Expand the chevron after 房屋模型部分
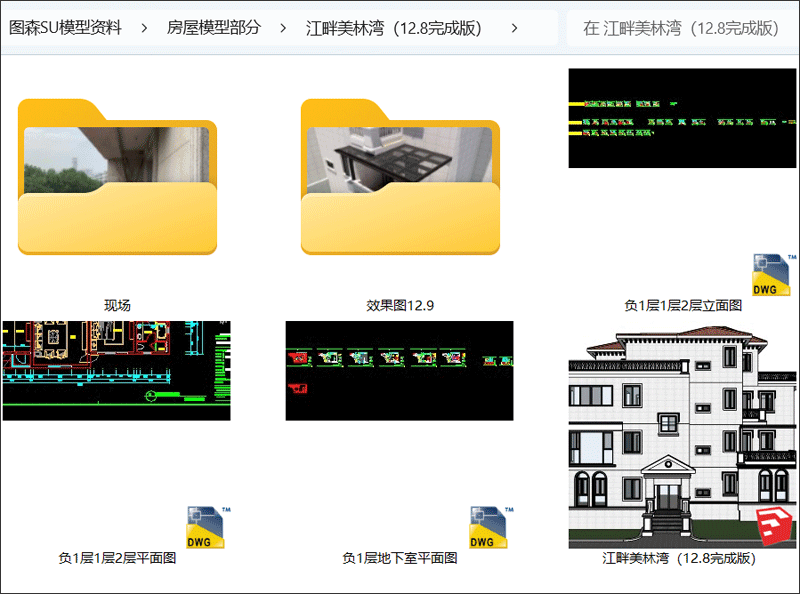The image size is (800, 594). pos(284,28)
